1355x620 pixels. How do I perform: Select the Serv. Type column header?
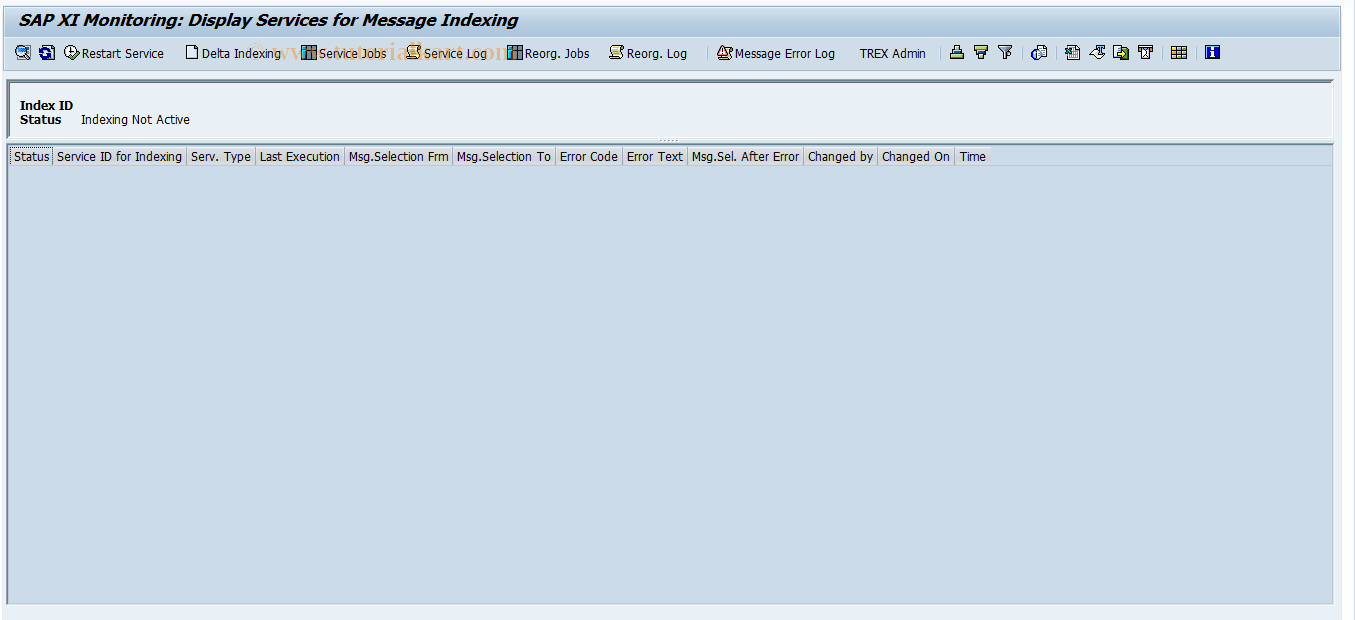[221, 156]
